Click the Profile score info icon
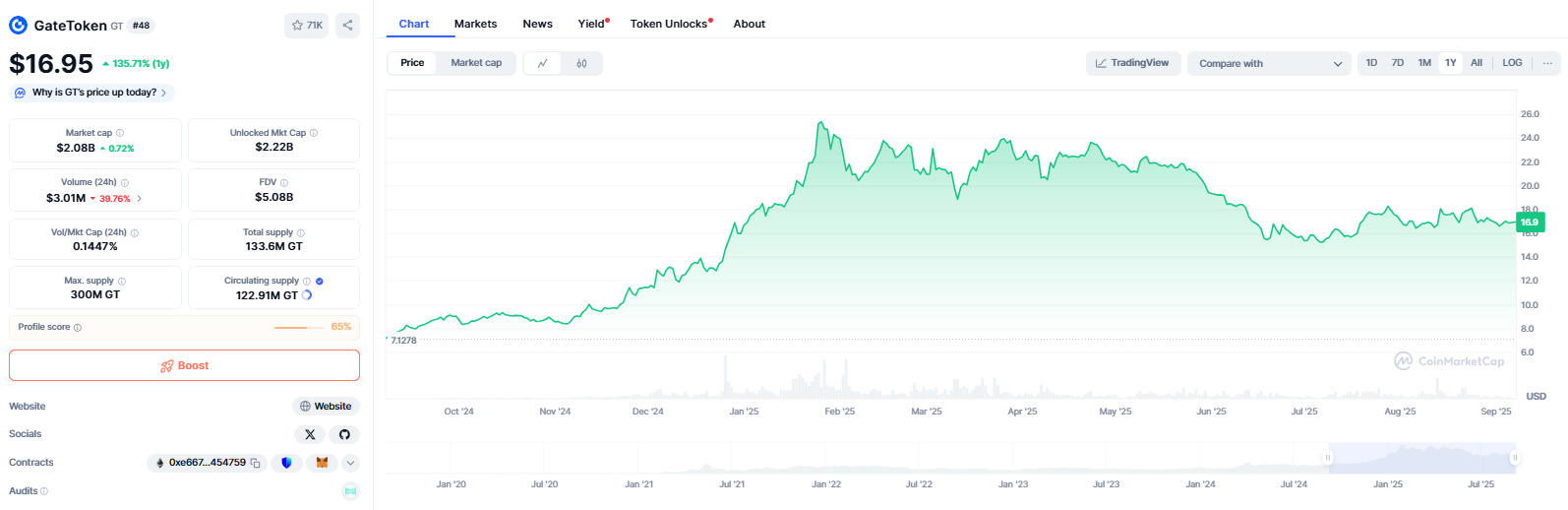This screenshot has width=1568, height=510. pos(78,328)
